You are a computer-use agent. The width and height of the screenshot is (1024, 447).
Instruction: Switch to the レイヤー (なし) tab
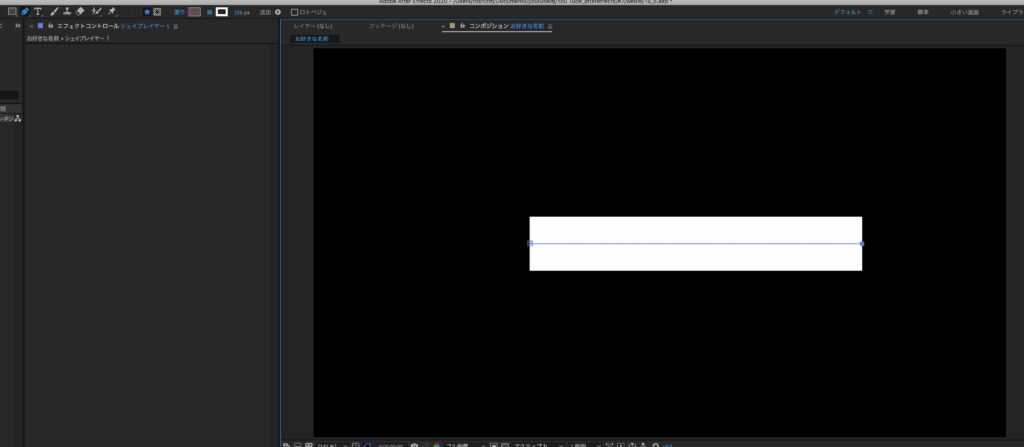[x=313, y=26]
